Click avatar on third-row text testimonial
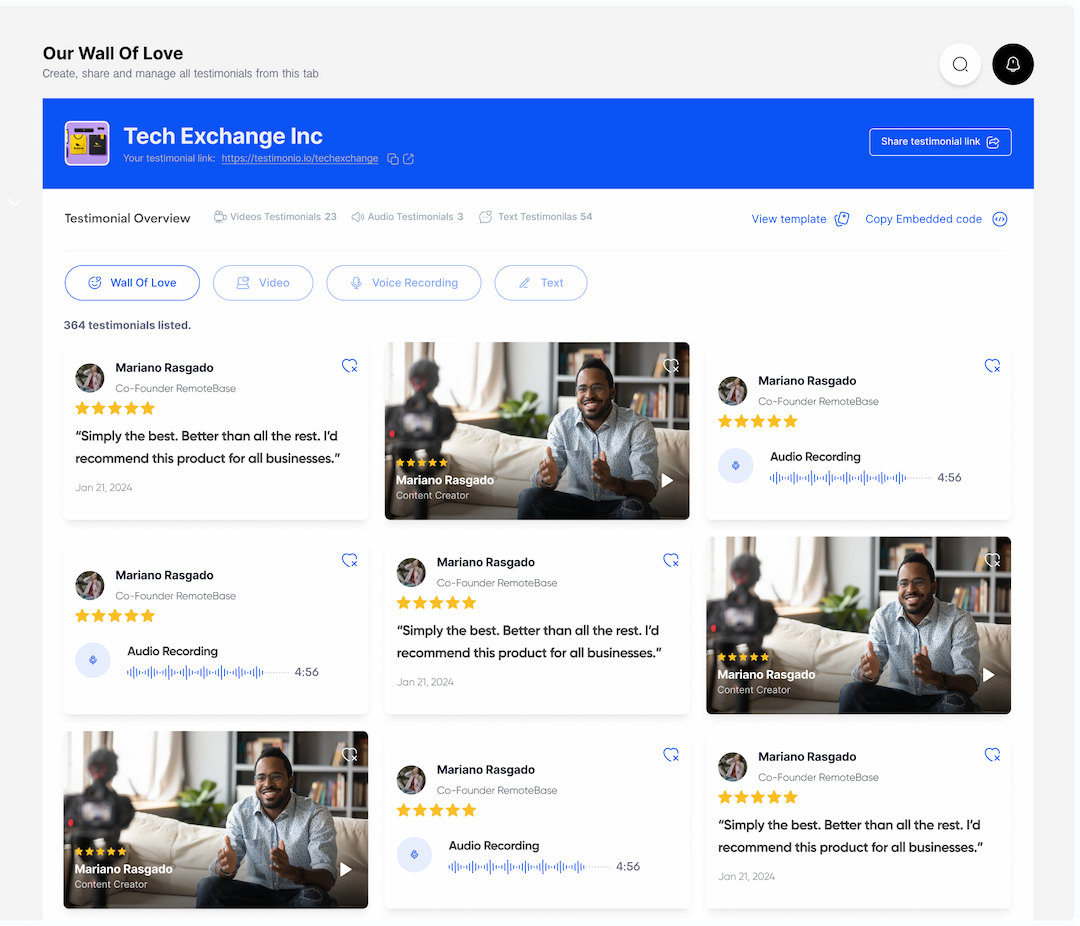The height and width of the screenshot is (926, 1080). pyautogui.click(x=733, y=767)
